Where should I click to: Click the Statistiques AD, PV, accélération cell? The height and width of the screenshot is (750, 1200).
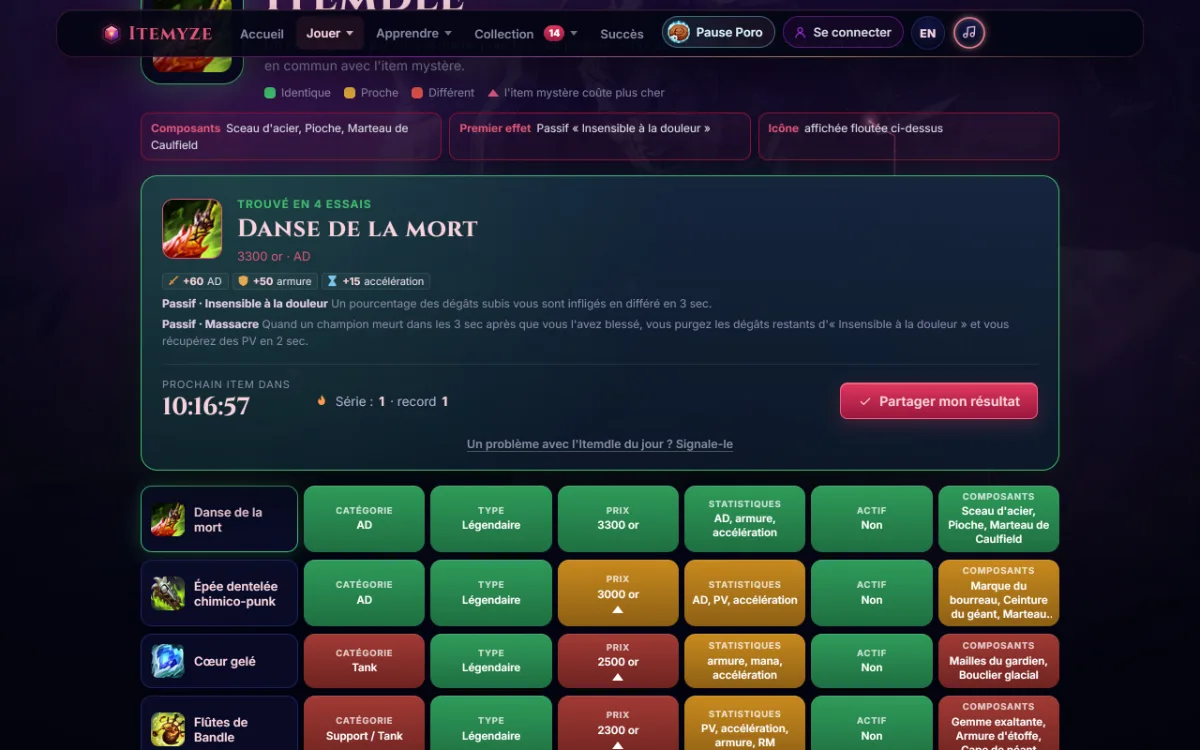tap(745, 593)
